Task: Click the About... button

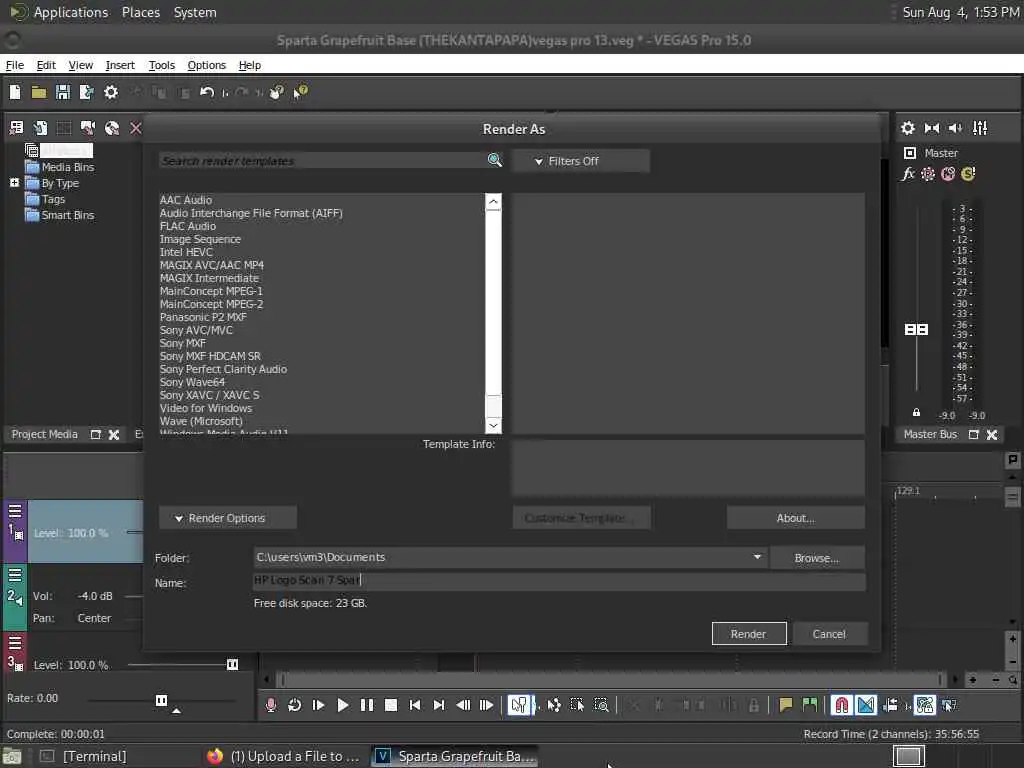Action: [795, 518]
